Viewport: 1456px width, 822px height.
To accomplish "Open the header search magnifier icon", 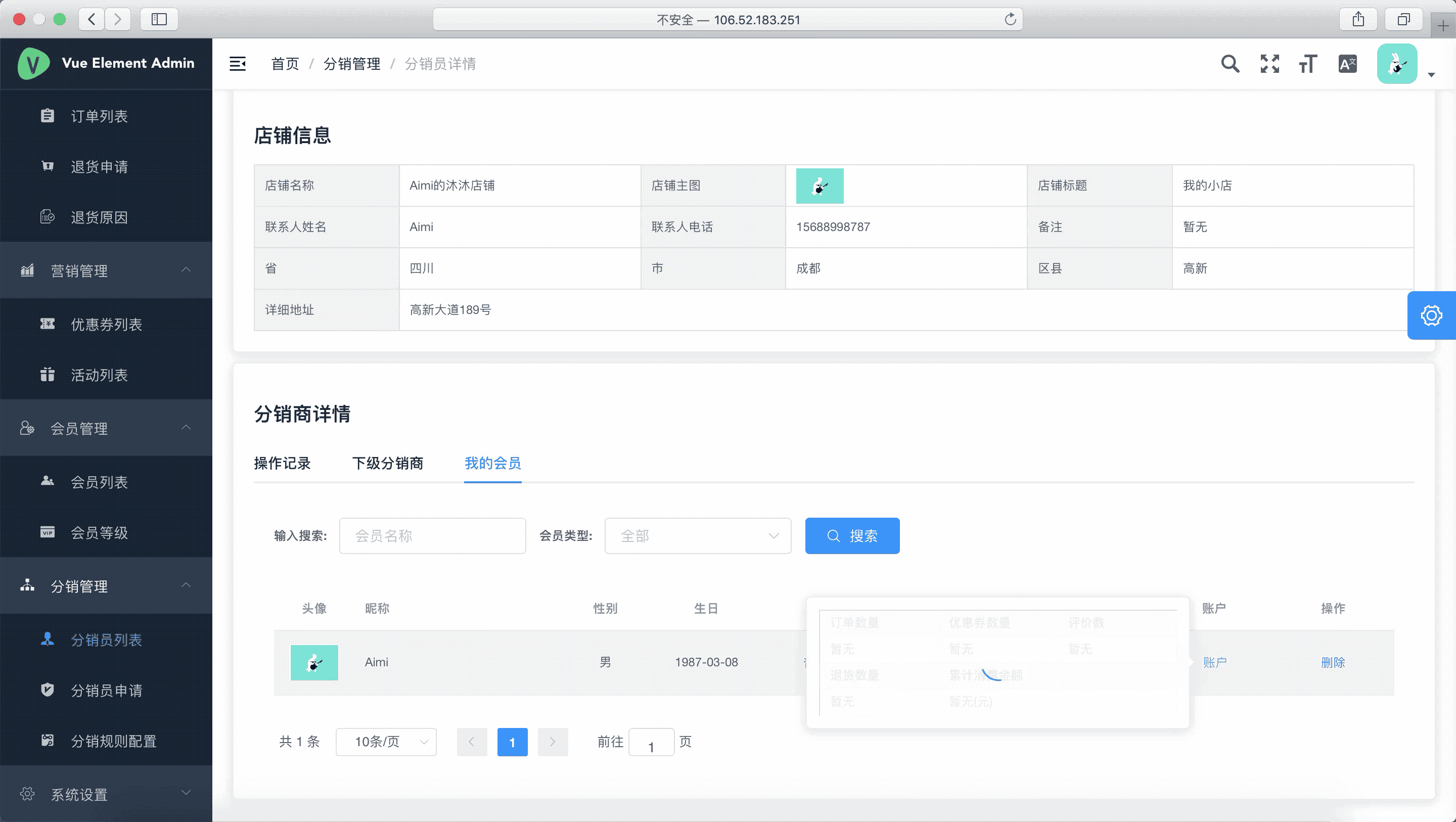I will point(1230,64).
